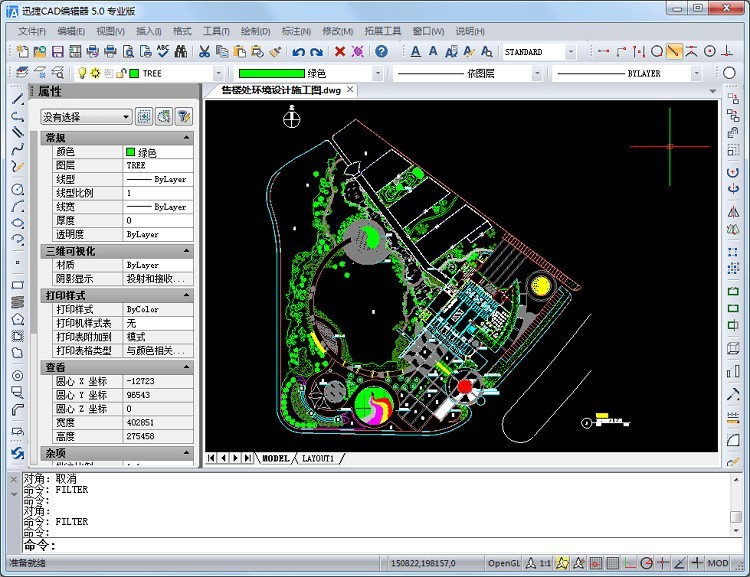
Task: Open the 绘制 menu
Action: point(255,31)
